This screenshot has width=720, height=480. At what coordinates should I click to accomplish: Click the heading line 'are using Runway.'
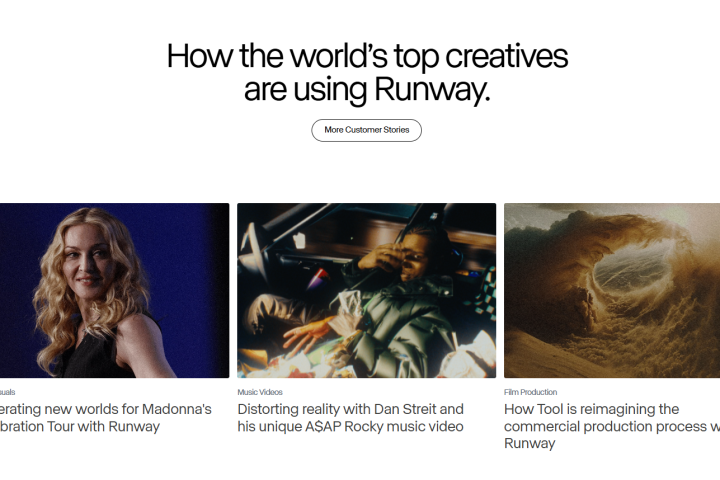click(x=367, y=89)
